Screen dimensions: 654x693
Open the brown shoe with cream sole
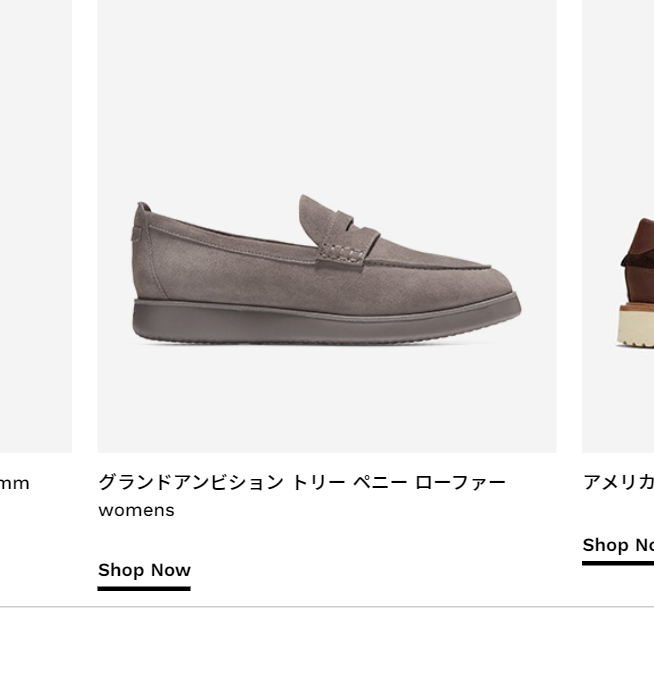coord(635,283)
